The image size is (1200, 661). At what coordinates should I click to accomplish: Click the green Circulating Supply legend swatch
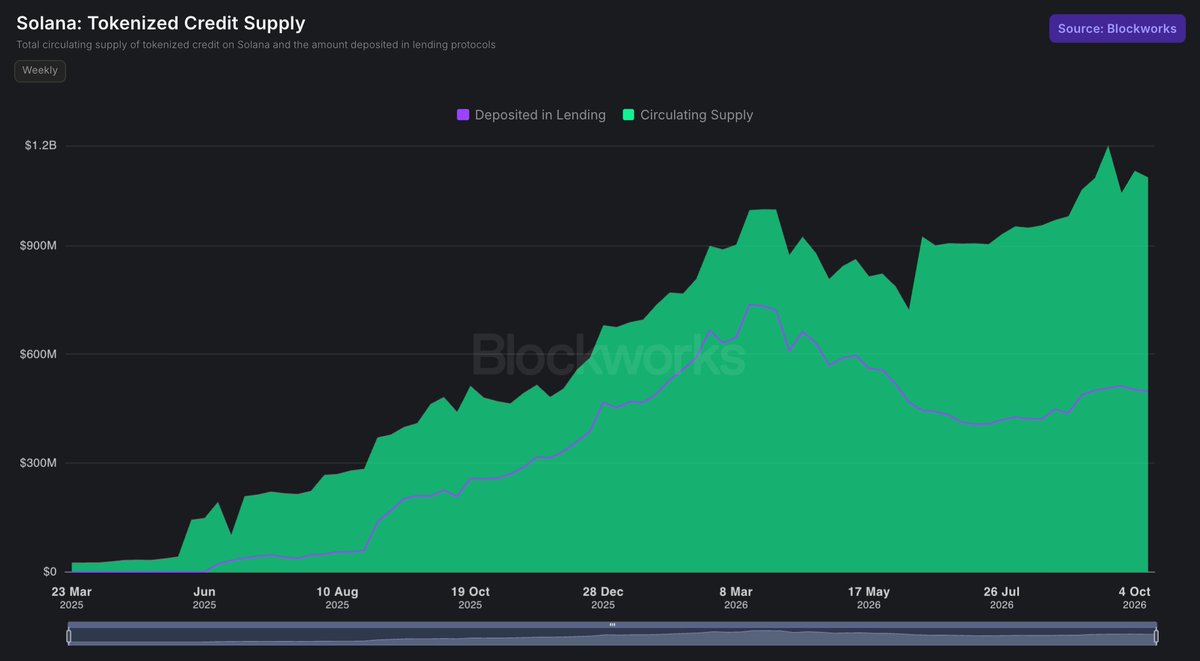(628, 115)
